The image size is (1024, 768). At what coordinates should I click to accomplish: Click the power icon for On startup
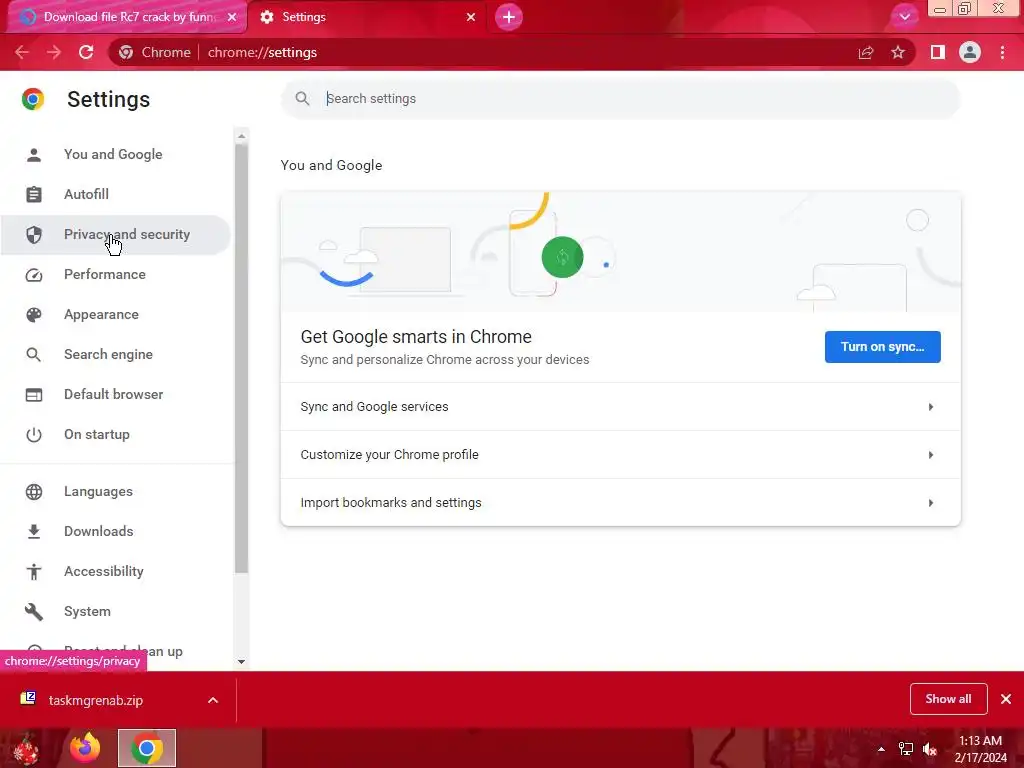(x=34, y=435)
